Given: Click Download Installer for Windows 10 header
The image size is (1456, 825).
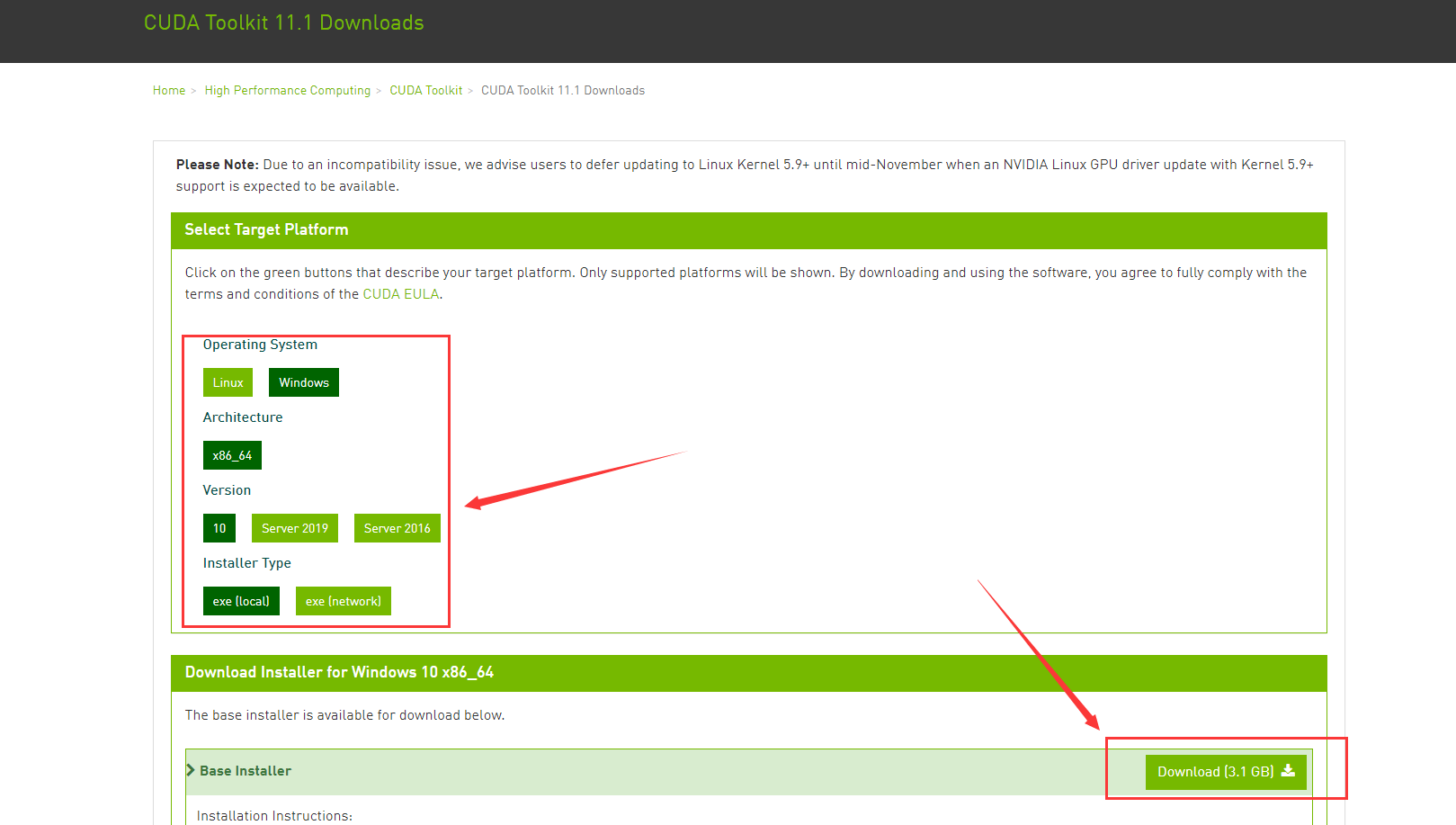Looking at the screenshot, I should [749, 673].
